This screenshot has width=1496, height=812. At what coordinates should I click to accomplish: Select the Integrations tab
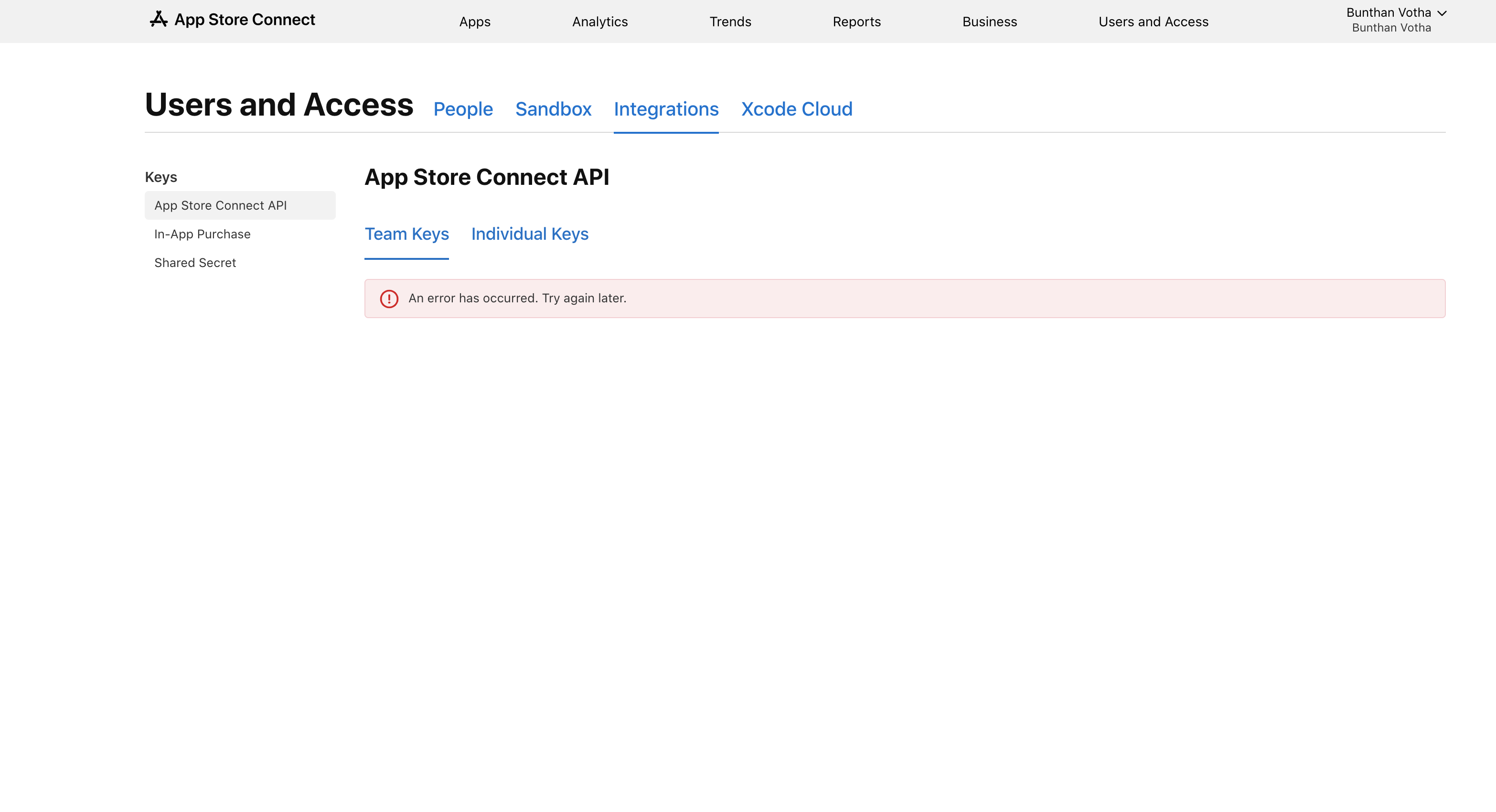(665, 109)
